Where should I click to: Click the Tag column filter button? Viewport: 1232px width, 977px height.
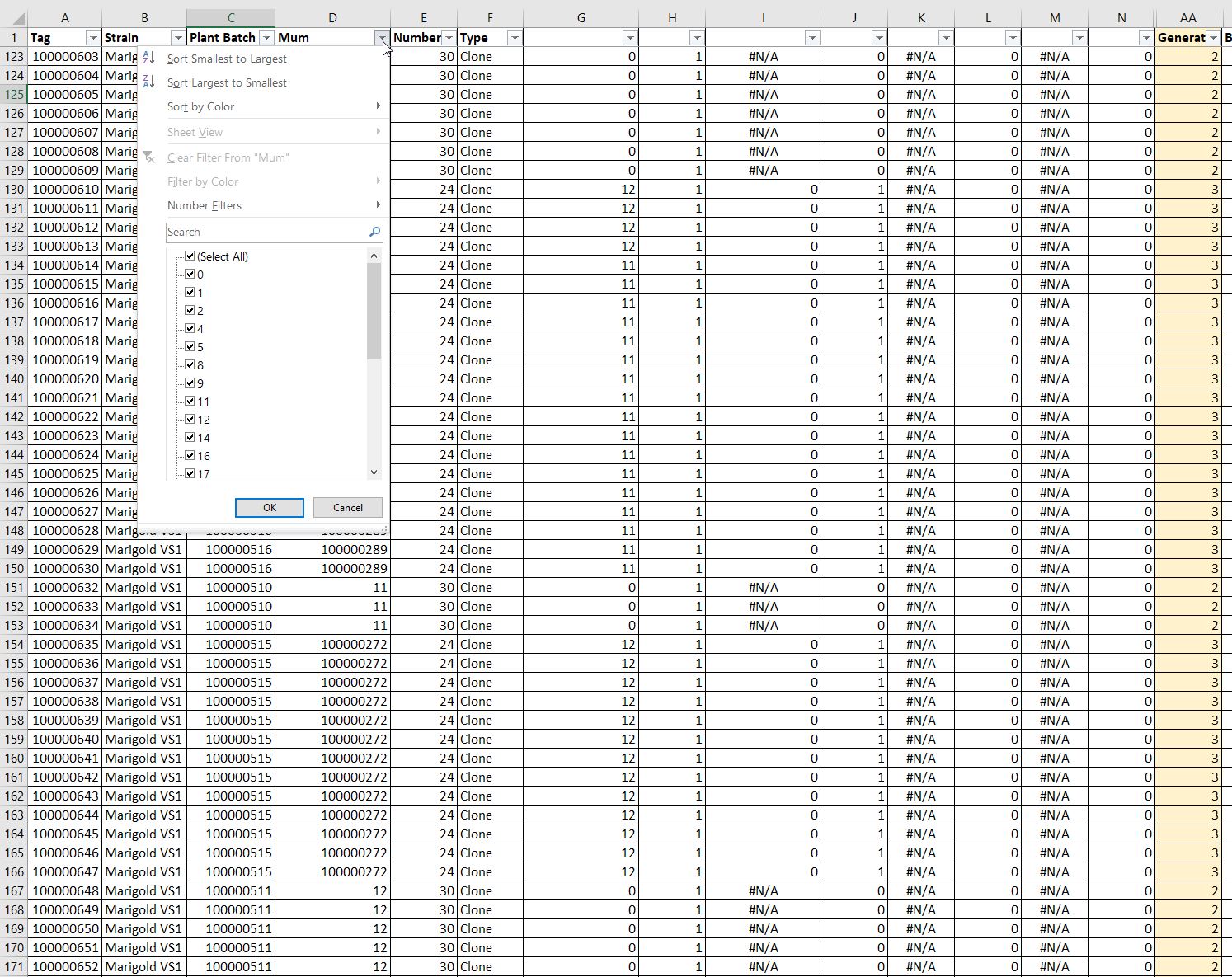(x=92, y=38)
